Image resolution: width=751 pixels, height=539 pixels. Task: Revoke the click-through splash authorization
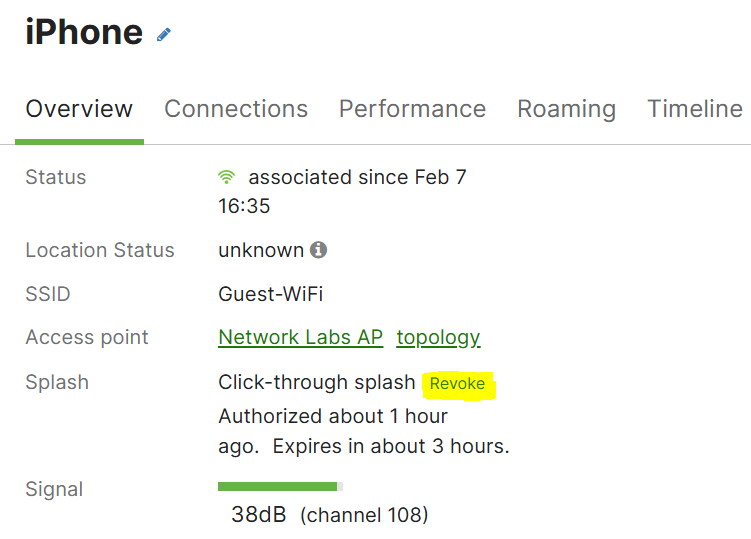[457, 384]
